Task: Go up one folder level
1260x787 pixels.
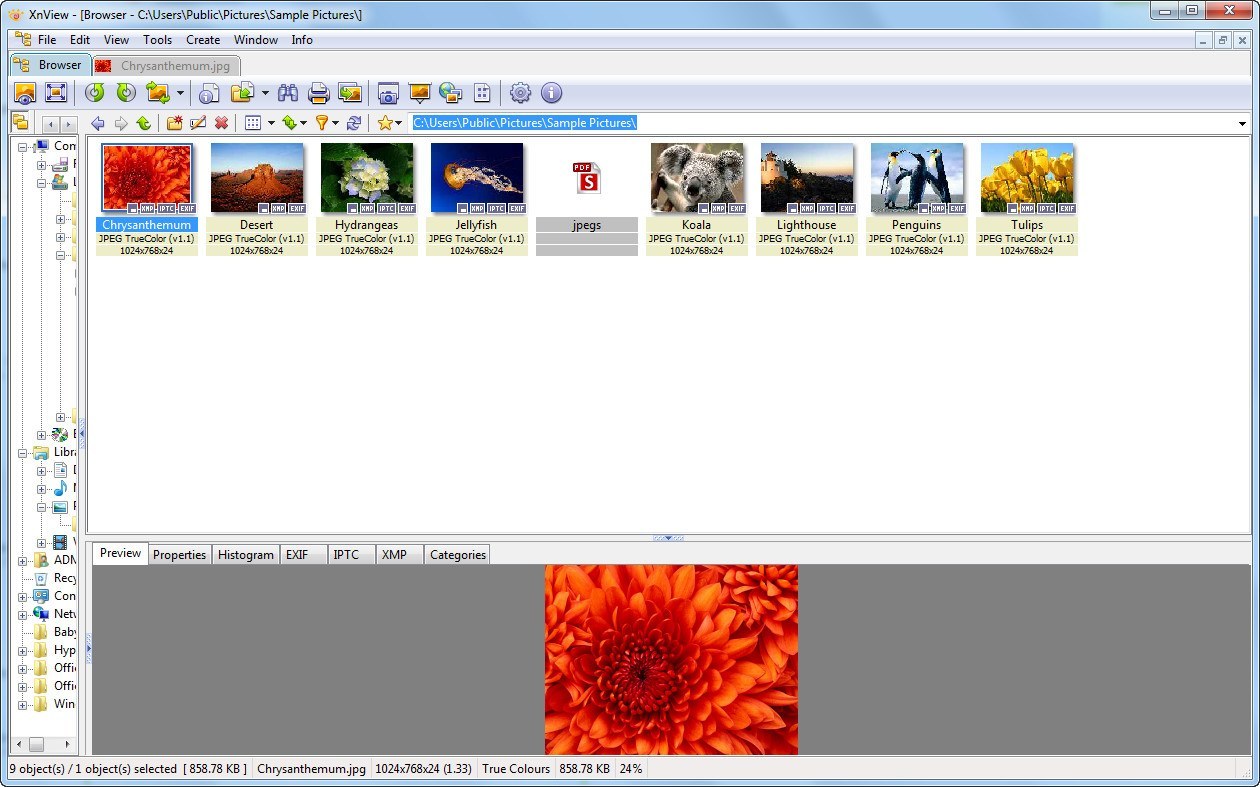Action: click(x=143, y=122)
